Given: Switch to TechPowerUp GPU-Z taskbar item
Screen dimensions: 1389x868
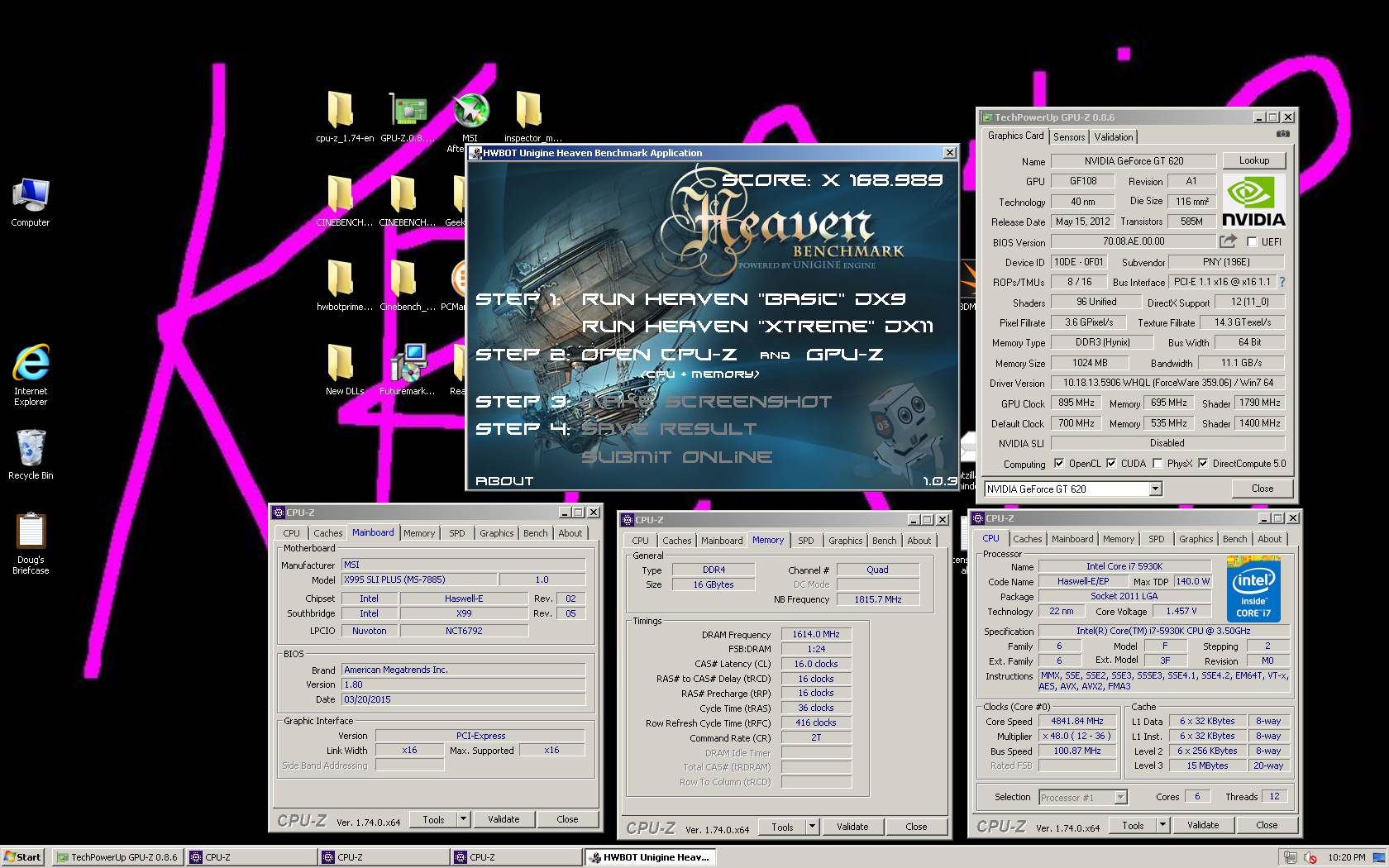Looking at the screenshot, I should pos(117,857).
